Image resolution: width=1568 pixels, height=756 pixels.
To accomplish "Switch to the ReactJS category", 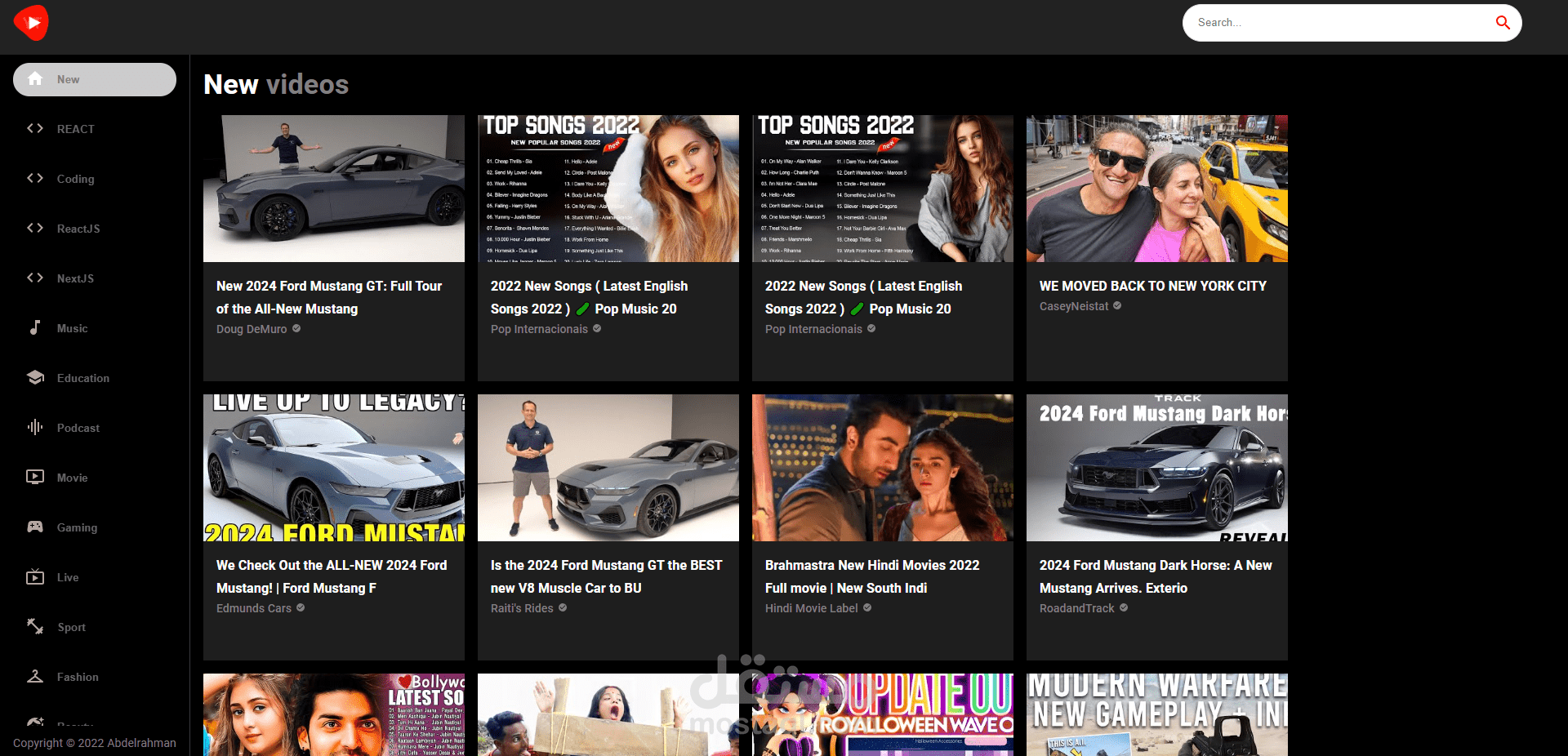I will pyautogui.click(x=95, y=229).
